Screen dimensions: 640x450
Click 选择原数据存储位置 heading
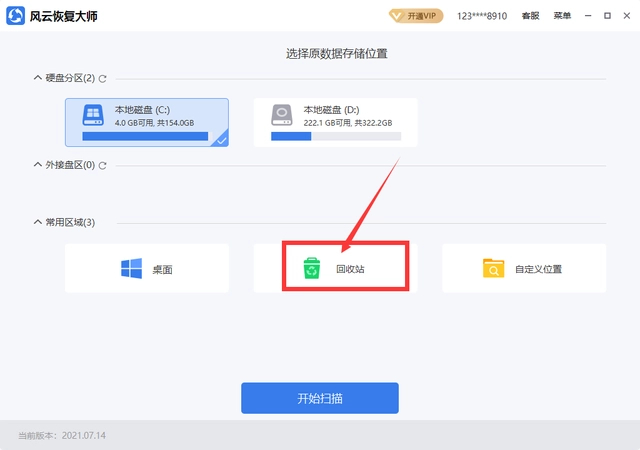coord(337,53)
